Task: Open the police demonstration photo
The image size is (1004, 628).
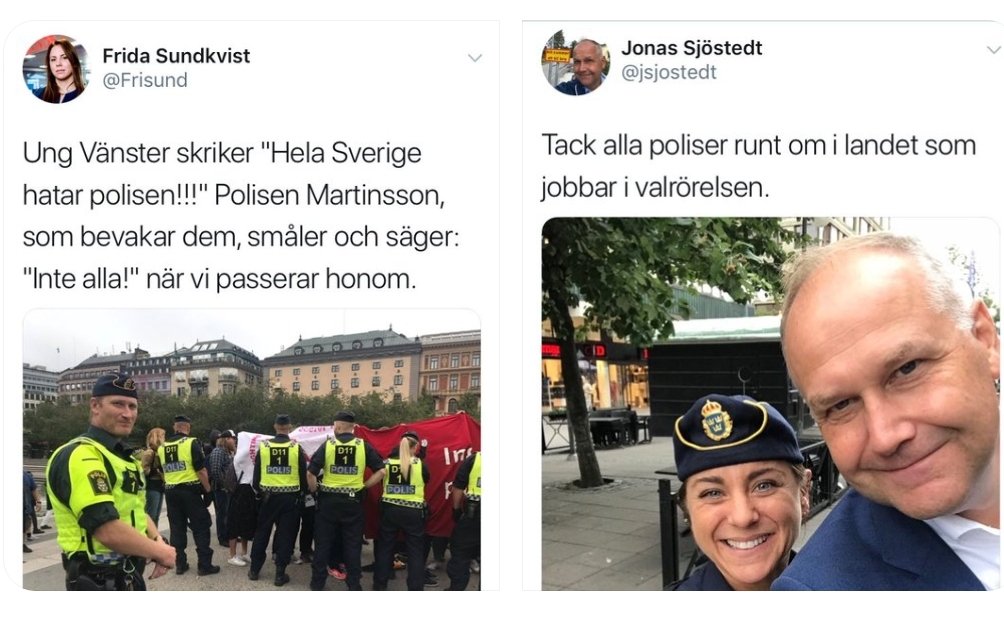Action: 252,449
